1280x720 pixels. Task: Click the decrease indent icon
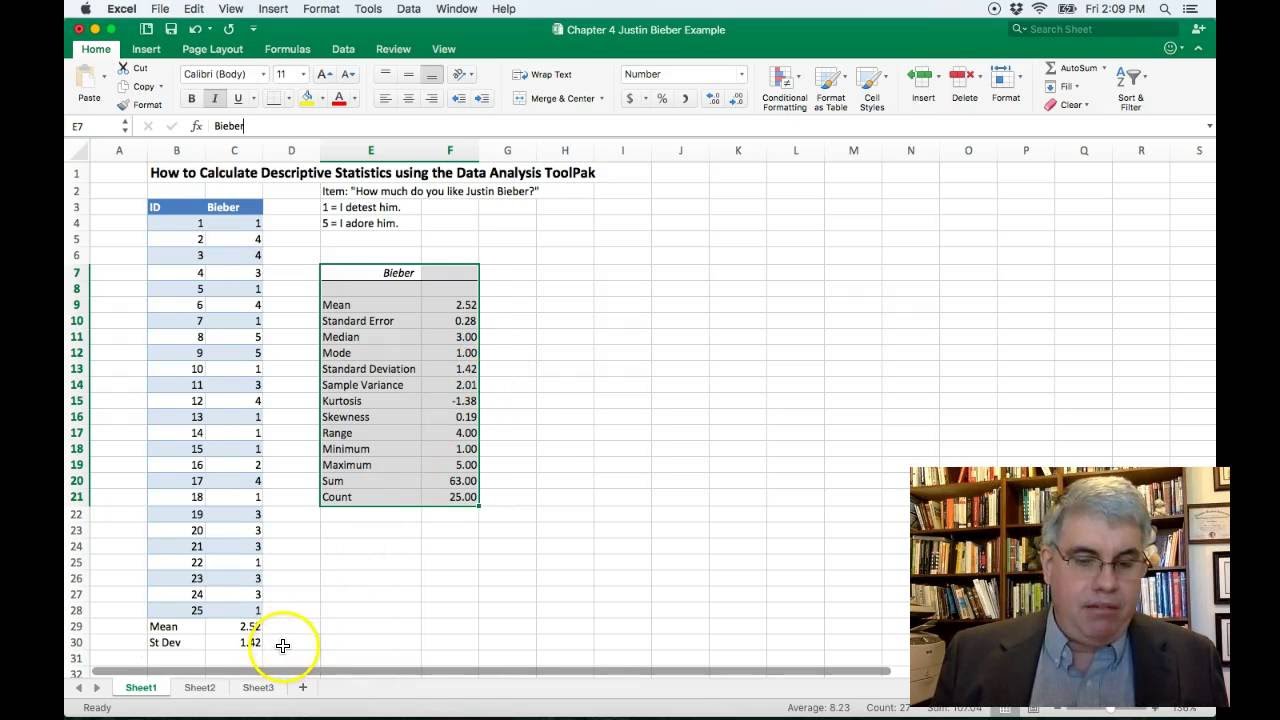click(458, 98)
